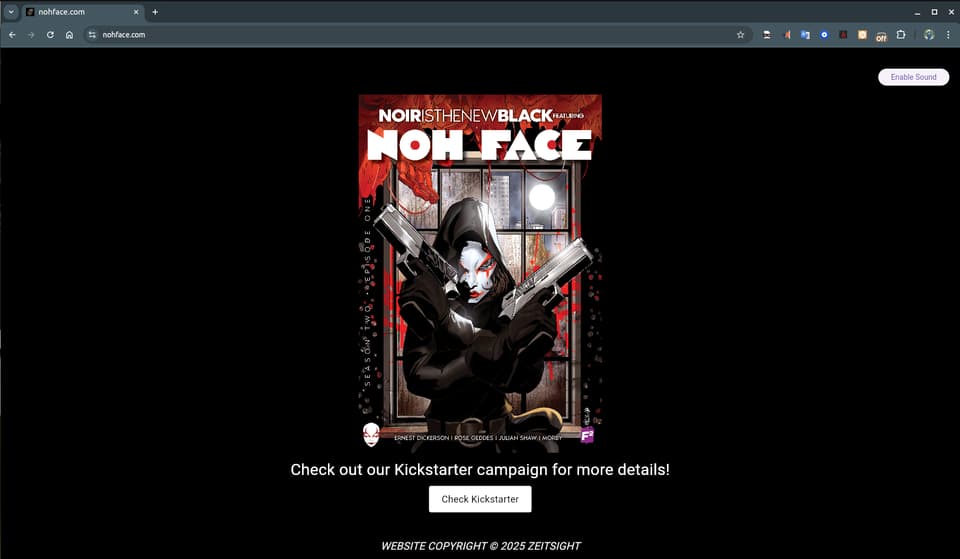Screen dimensions: 960x559
Task: Go to the browser home page
Action: point(69,35)
